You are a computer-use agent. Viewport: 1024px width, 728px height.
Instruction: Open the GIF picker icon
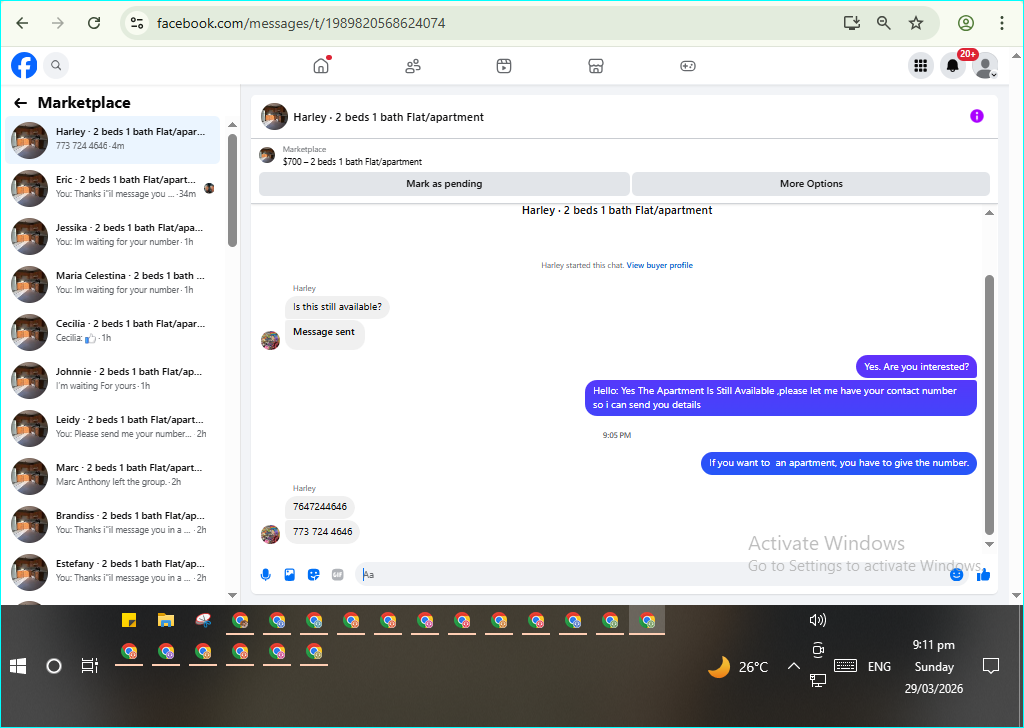[338, 575]
